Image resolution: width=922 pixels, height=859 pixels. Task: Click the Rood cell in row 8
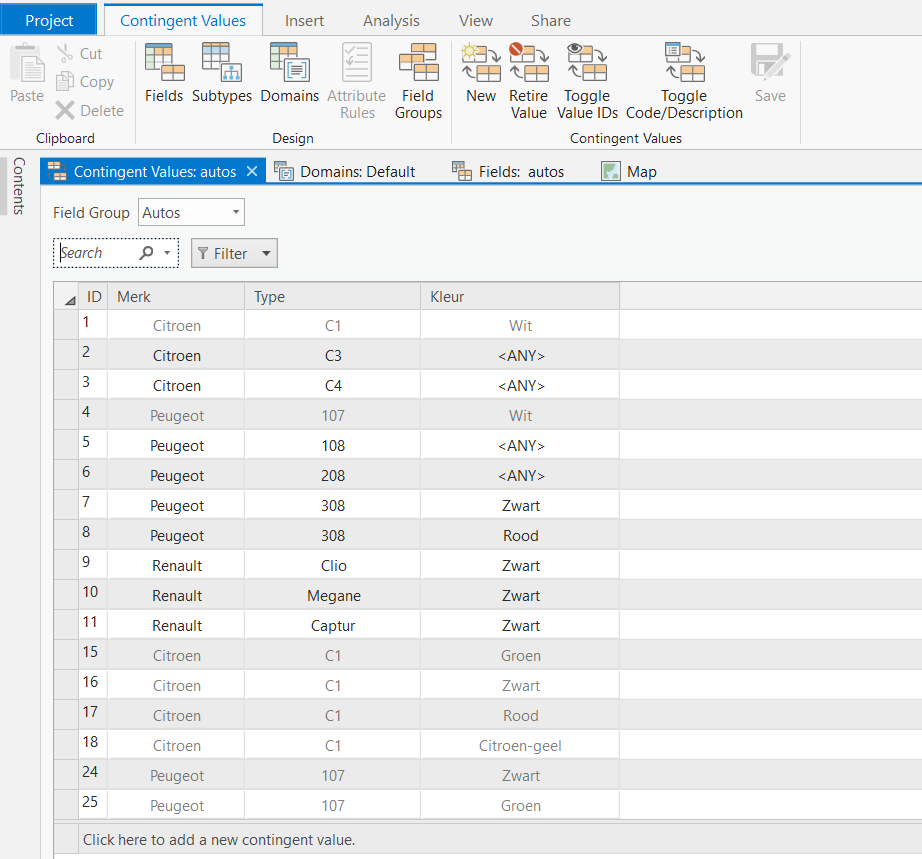pyautogui.click(x=520, y=535)
